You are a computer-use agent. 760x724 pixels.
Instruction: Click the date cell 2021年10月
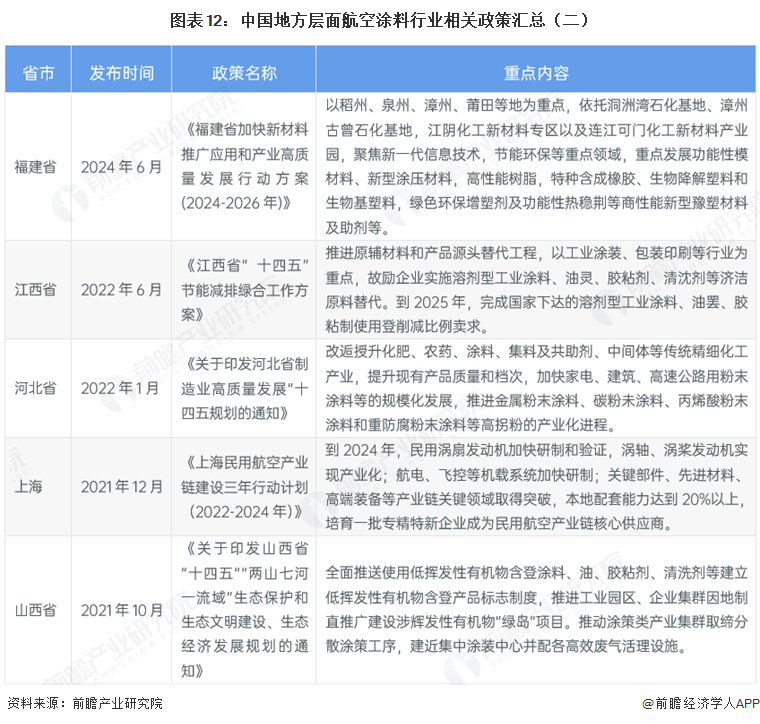click(x=122, y=610)
